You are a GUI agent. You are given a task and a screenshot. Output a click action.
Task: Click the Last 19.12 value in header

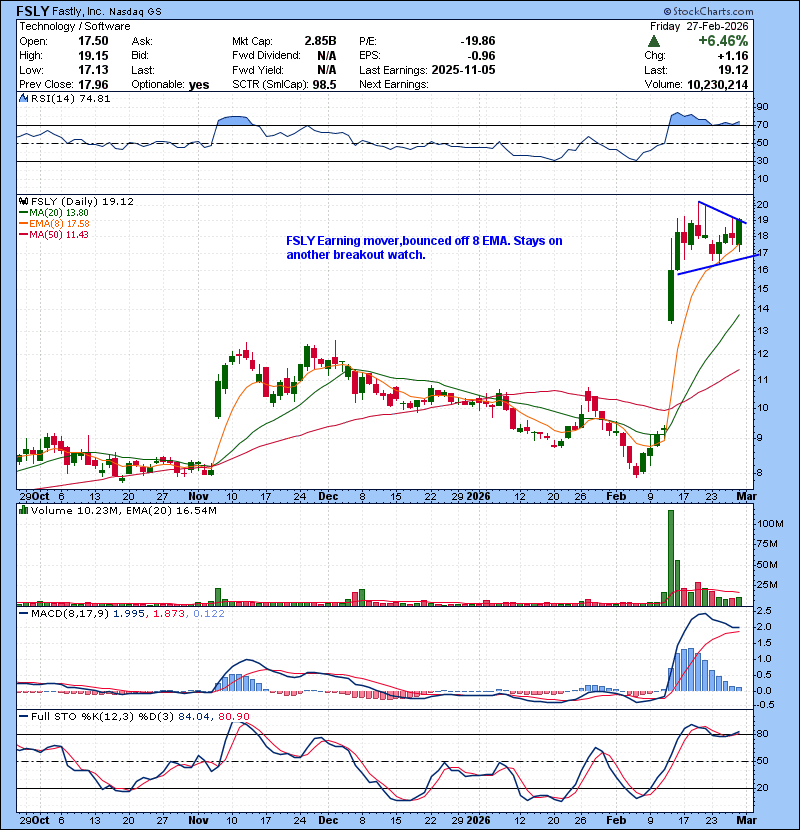pyautogui.click(x=733, y=70)
